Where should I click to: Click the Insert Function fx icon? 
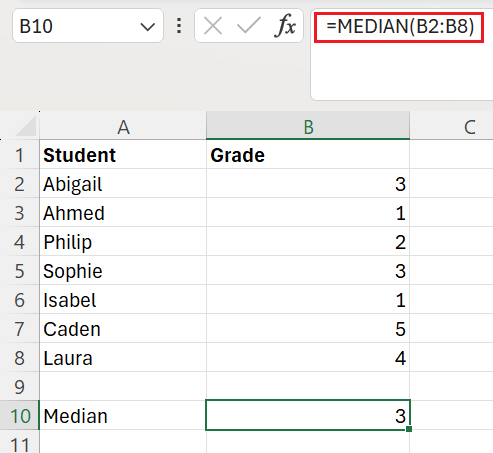pos(285,26)
